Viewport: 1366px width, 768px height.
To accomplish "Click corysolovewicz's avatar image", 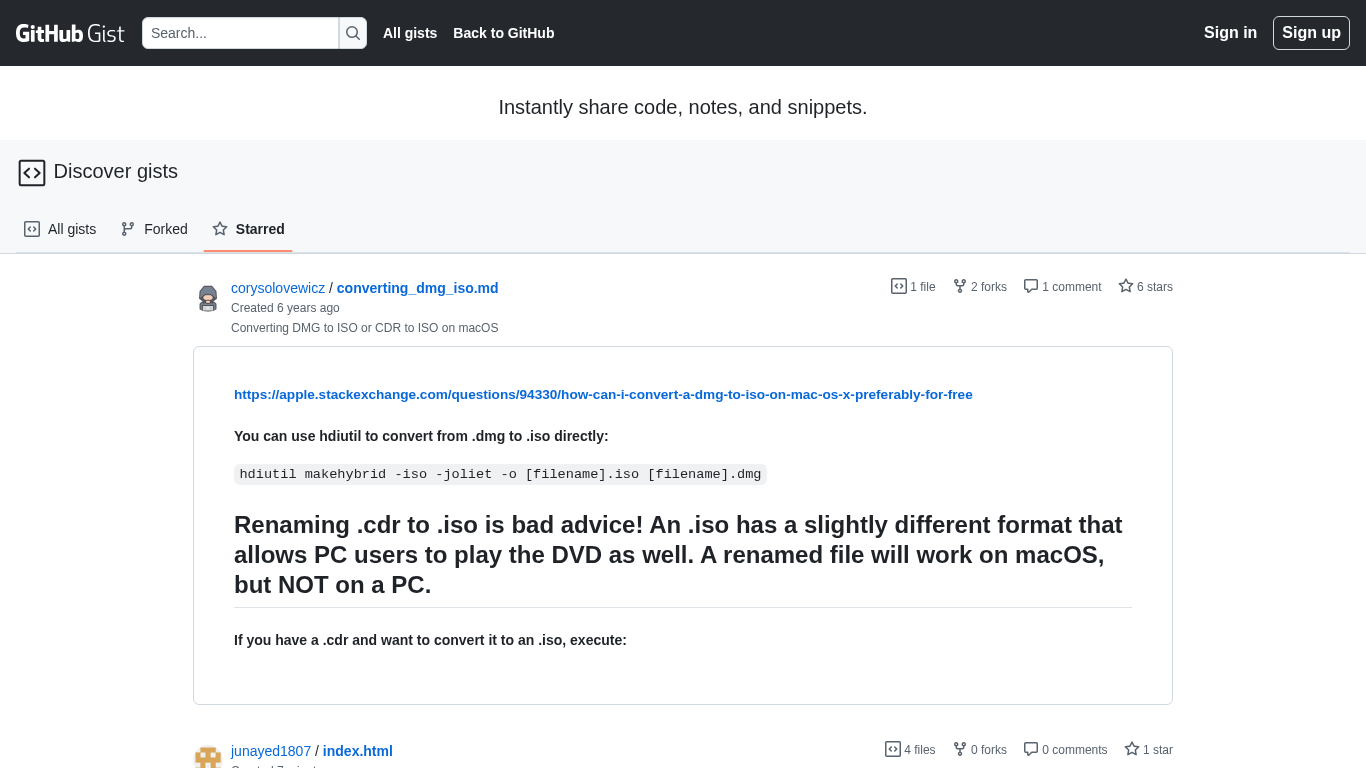I will tap(208, 298).
